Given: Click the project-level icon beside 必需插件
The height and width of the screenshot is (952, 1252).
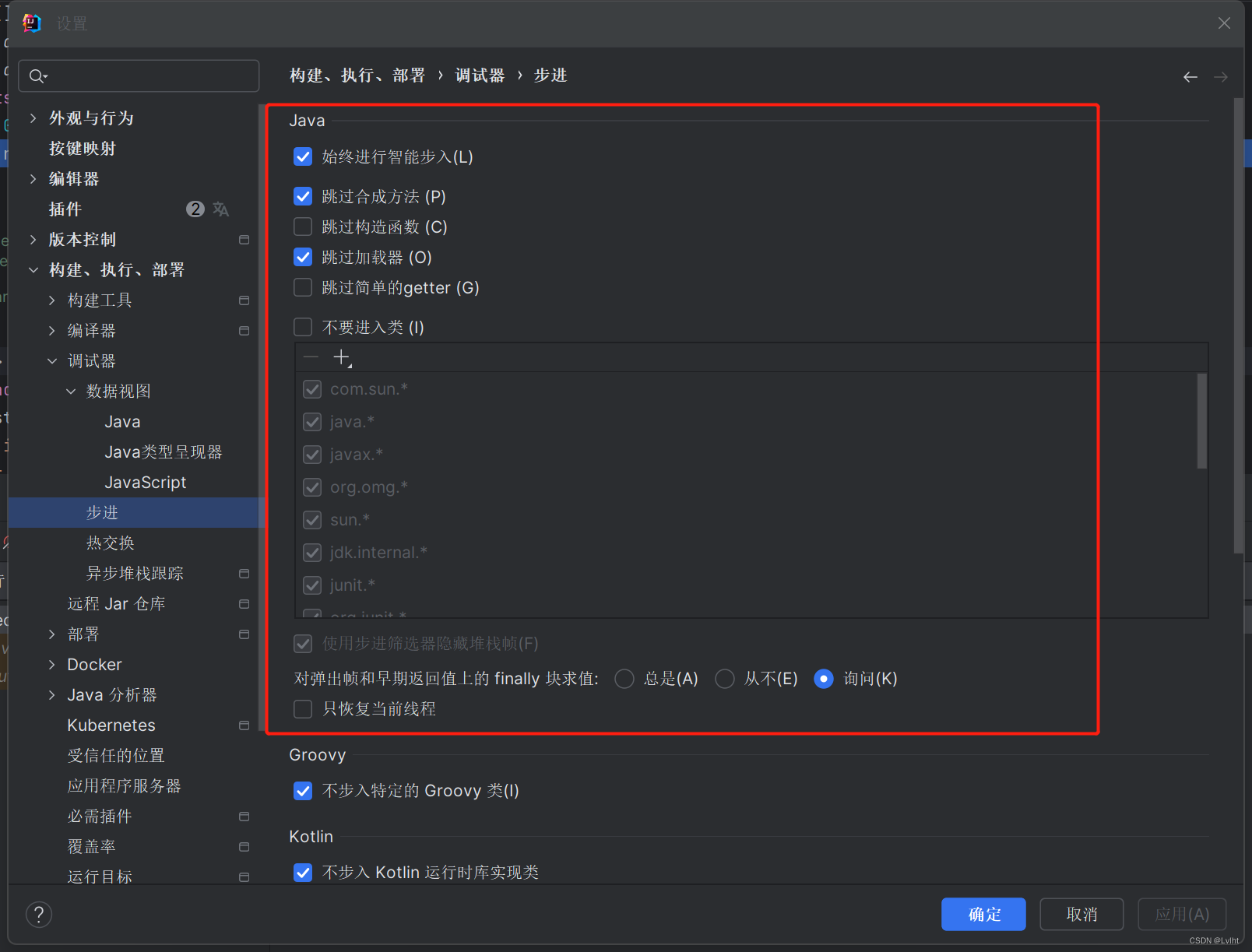Looking at the screenshot, I should pyautogui.click(x=244, y=817).
